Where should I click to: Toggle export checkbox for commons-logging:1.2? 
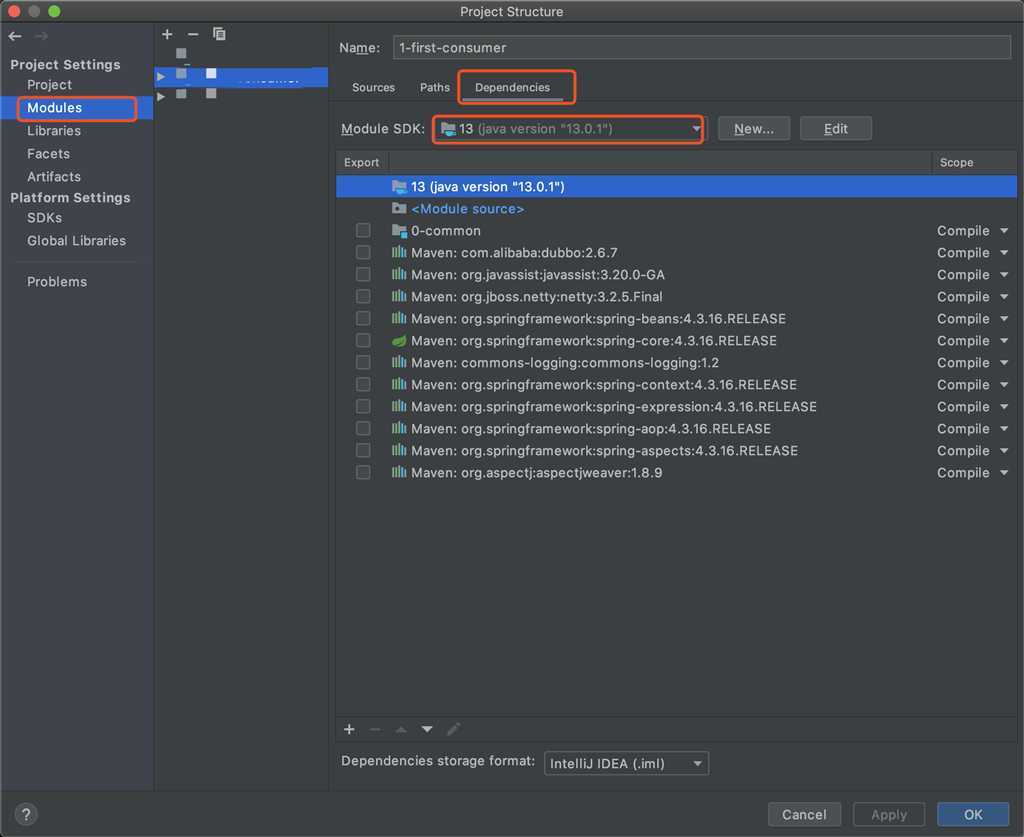pos(363,362)
